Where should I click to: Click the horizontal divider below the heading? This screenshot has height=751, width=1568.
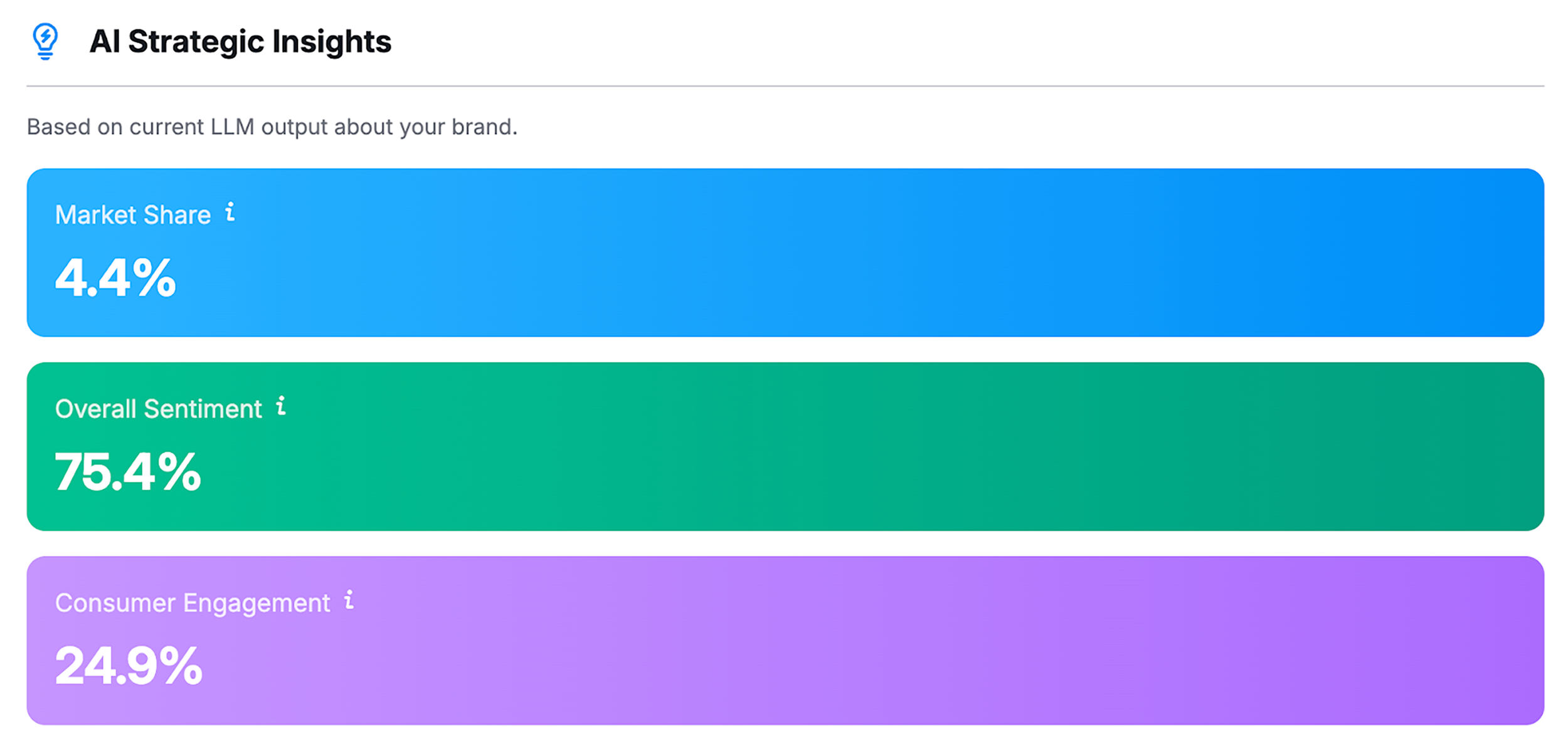click(784, 86)
